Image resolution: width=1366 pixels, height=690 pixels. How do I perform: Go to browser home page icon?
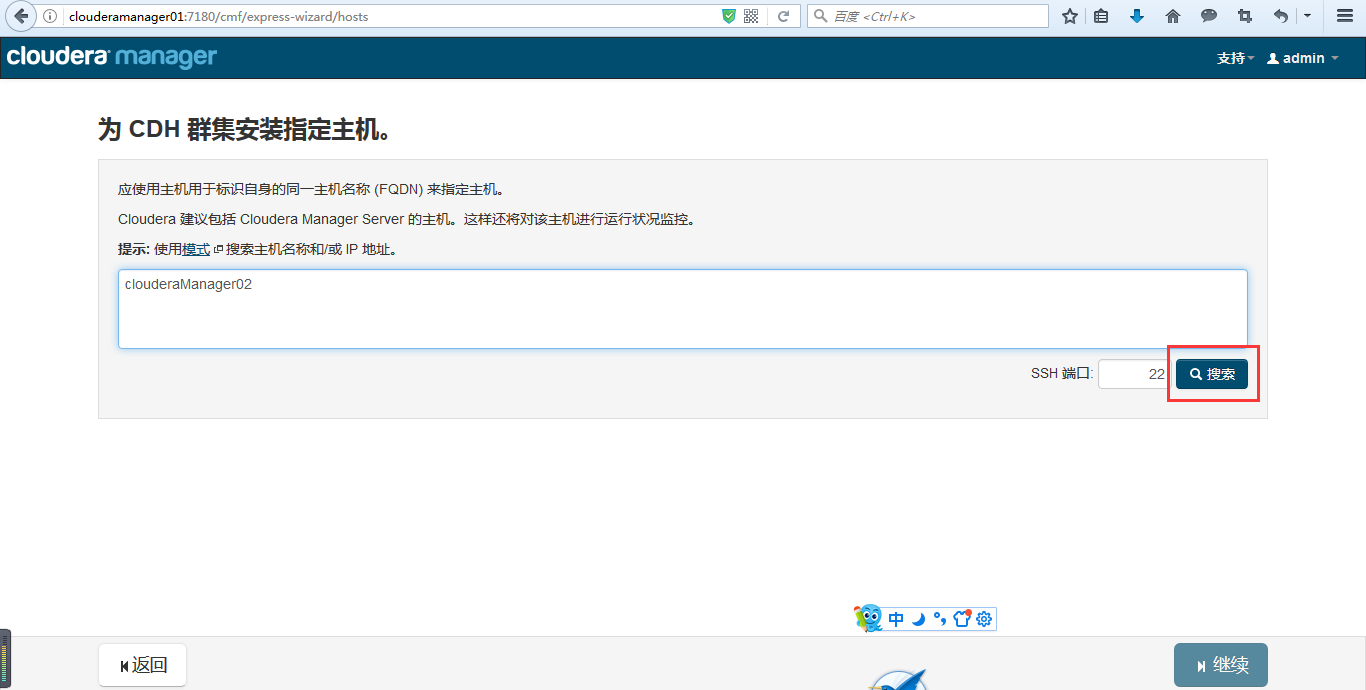tap(1173, 16)
